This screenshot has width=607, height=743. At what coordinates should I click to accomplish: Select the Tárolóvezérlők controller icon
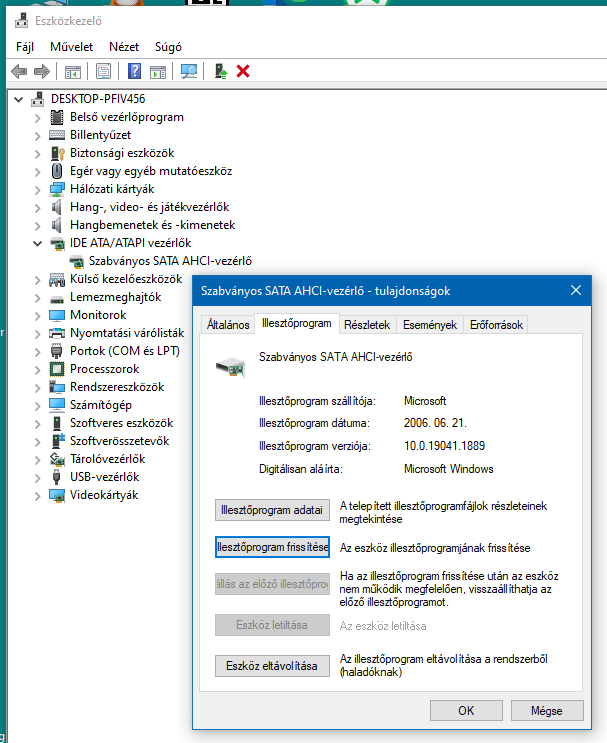tap(57, 459)
